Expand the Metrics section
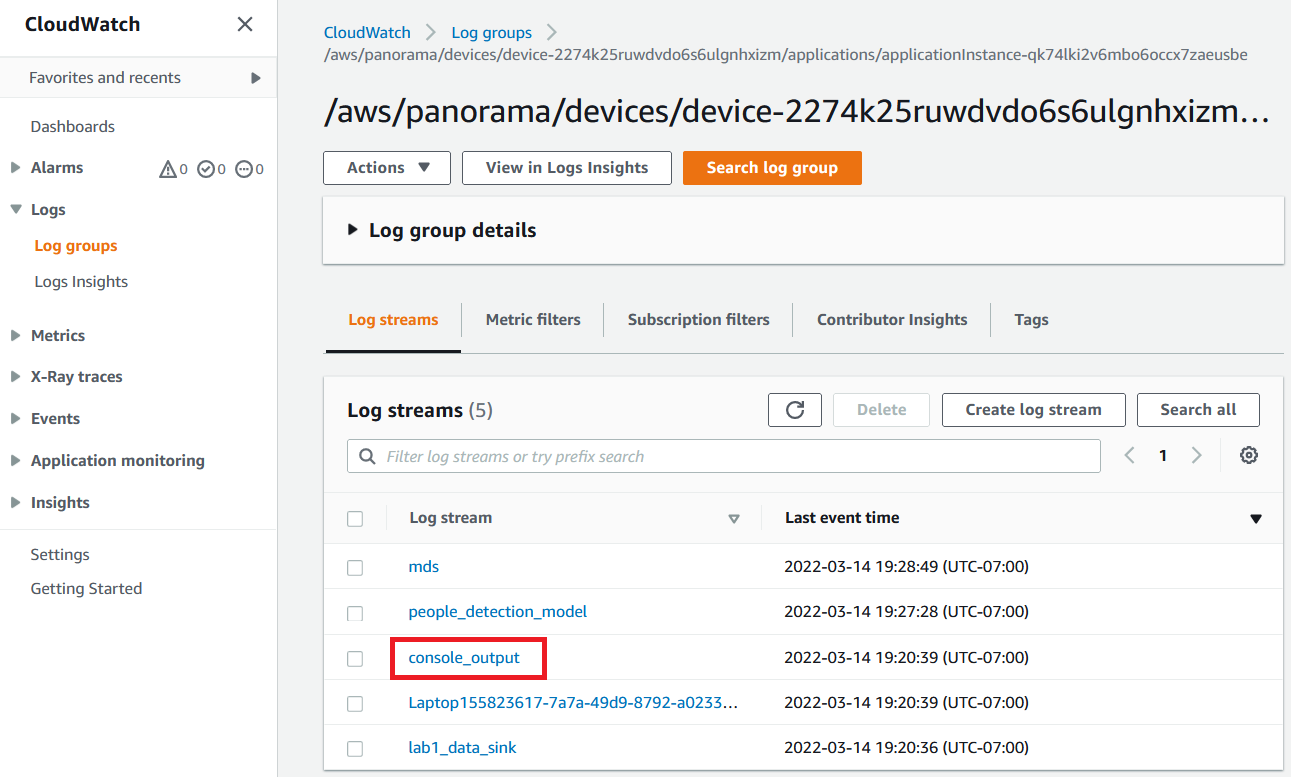 [15, 335]
